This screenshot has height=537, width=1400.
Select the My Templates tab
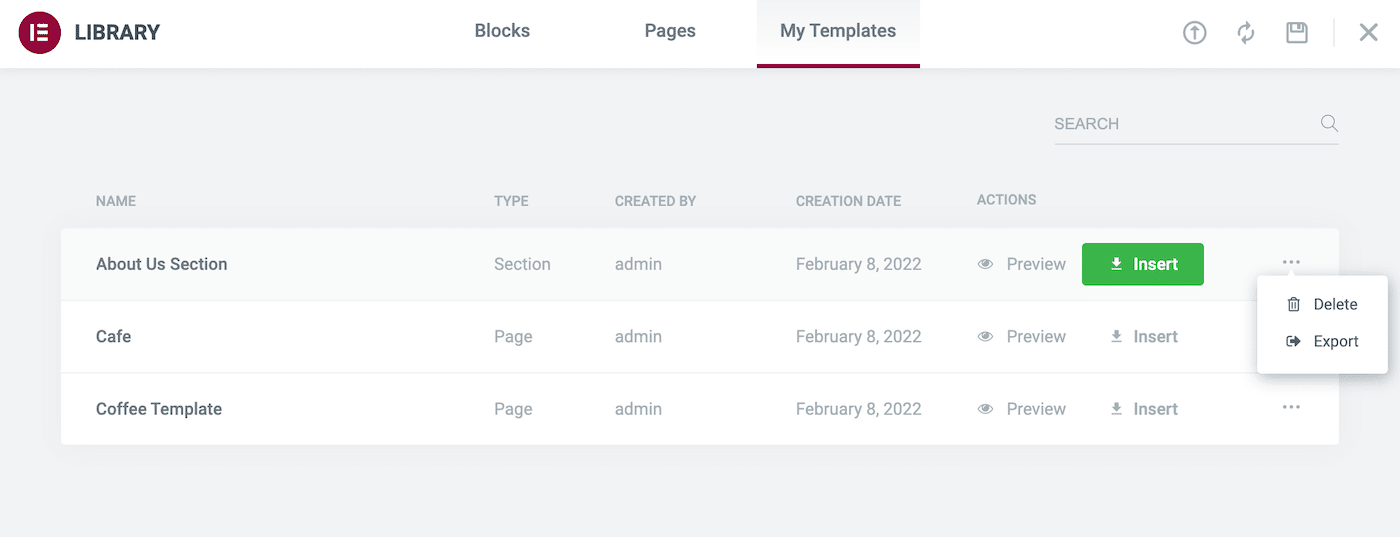(838, 31)
